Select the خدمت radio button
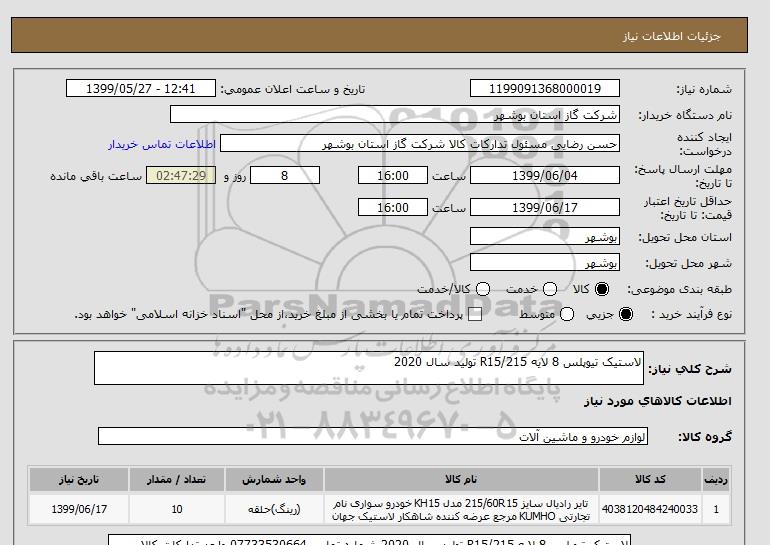This screenshot has width=770, height=545. coord(550,289)
